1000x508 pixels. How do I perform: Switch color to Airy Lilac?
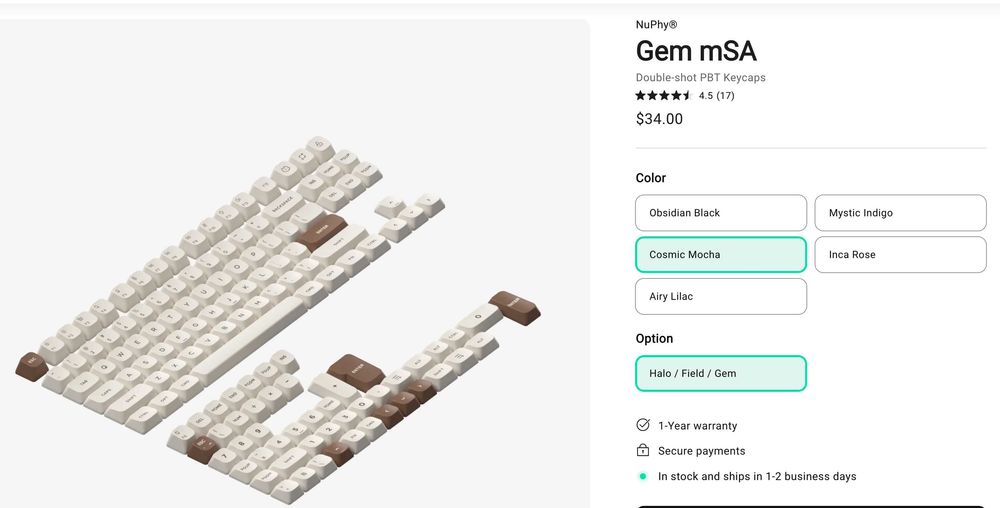tap(721, 297)
